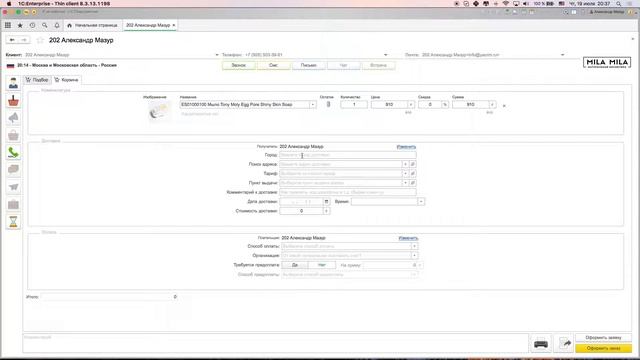This screenshot has height=360, width=640.
Task: Open the paper plane sidebar icon
Action: 13,187
